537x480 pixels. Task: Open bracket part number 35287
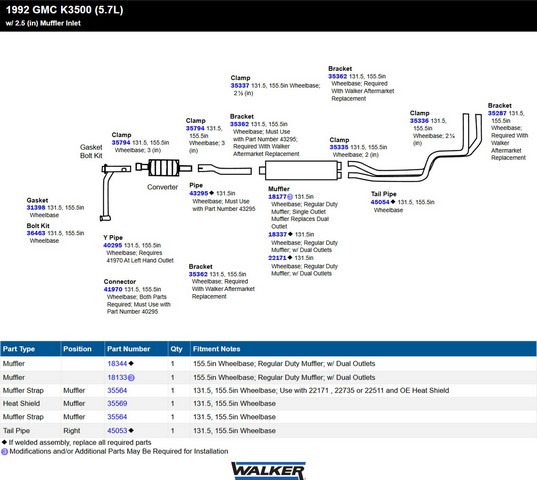(497, 113)
